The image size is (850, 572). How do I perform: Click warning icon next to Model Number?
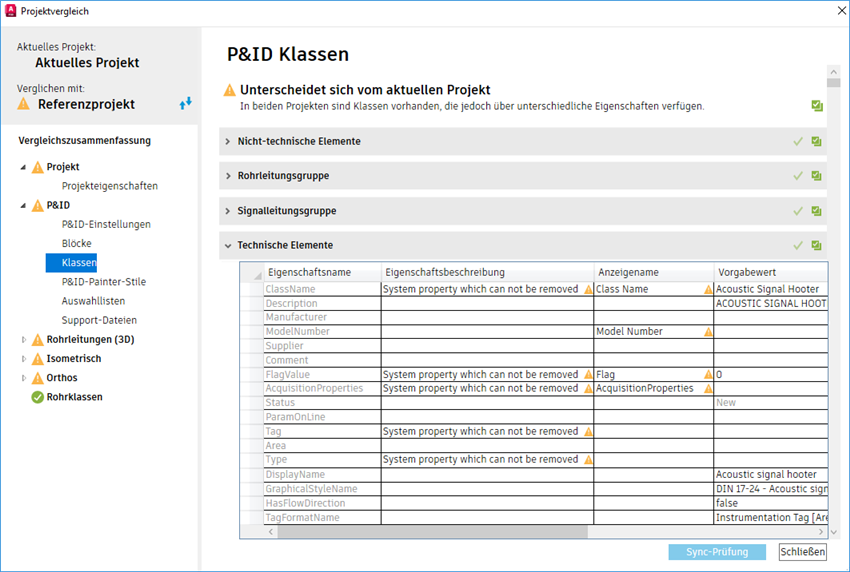click(x=708, y=332)
